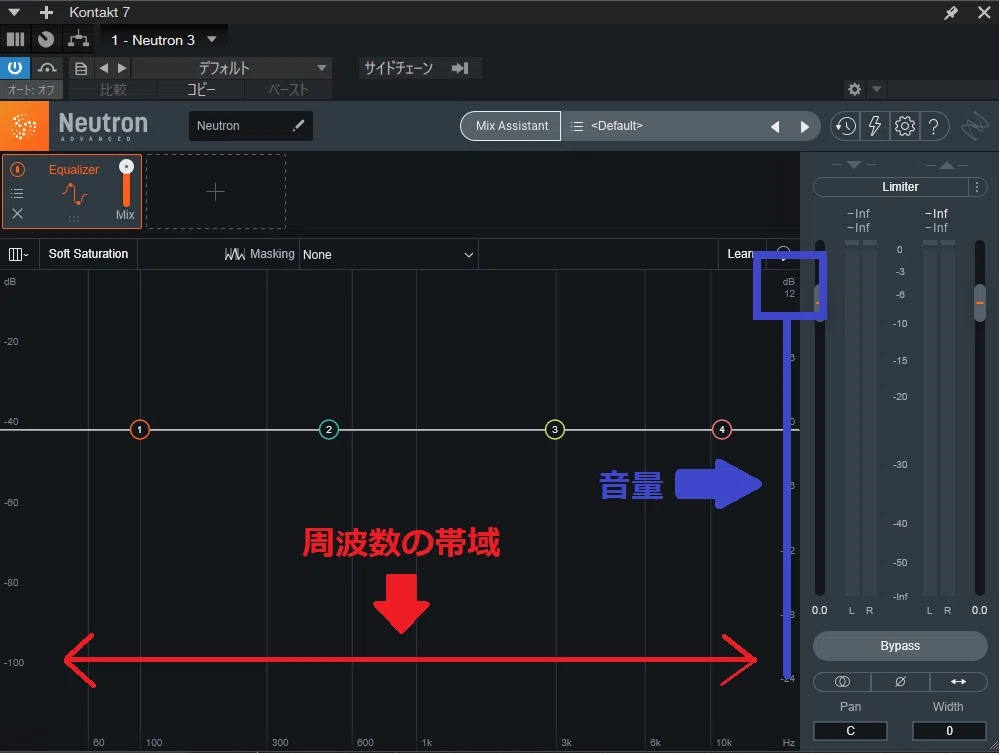
Task: Click the Learn button
Action: click(x=740, y=254)
